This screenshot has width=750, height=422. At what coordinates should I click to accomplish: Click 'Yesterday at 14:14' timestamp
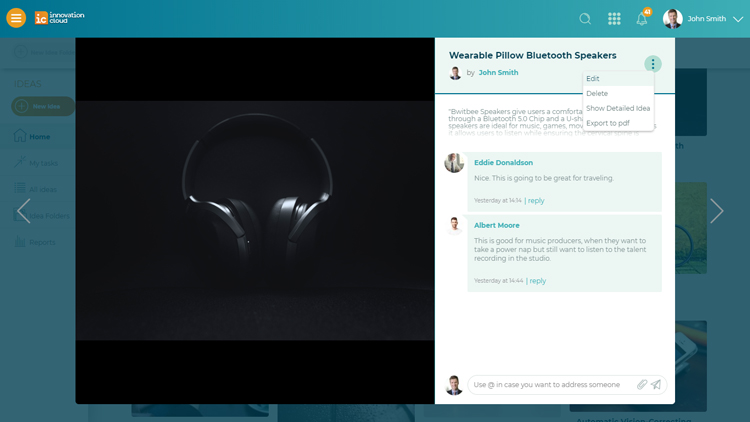(x=497, y=200)
